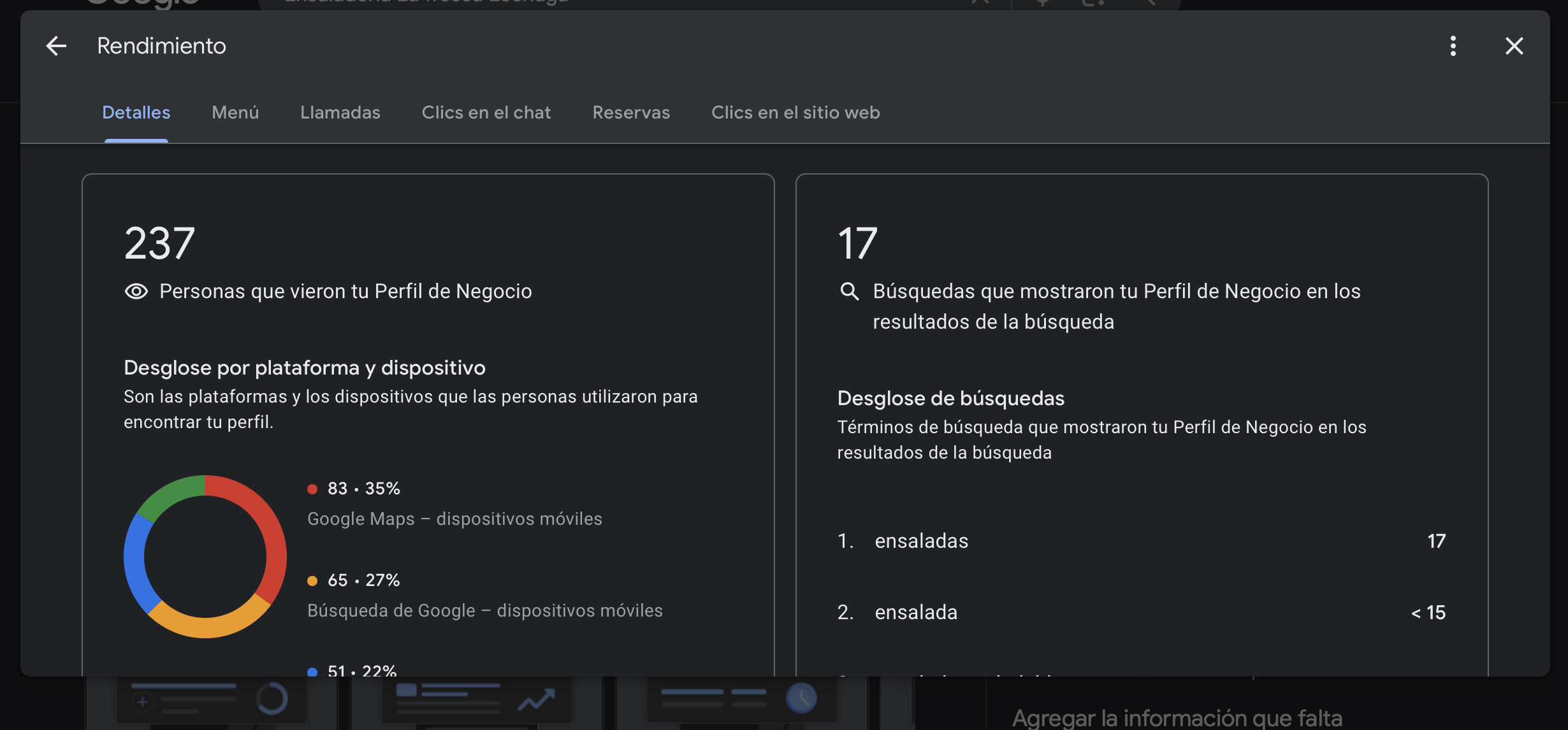Switch to the Menú tab
The width and height of the screenshot is (1568, 730).
pyautogui.click(x=235, y=113)
